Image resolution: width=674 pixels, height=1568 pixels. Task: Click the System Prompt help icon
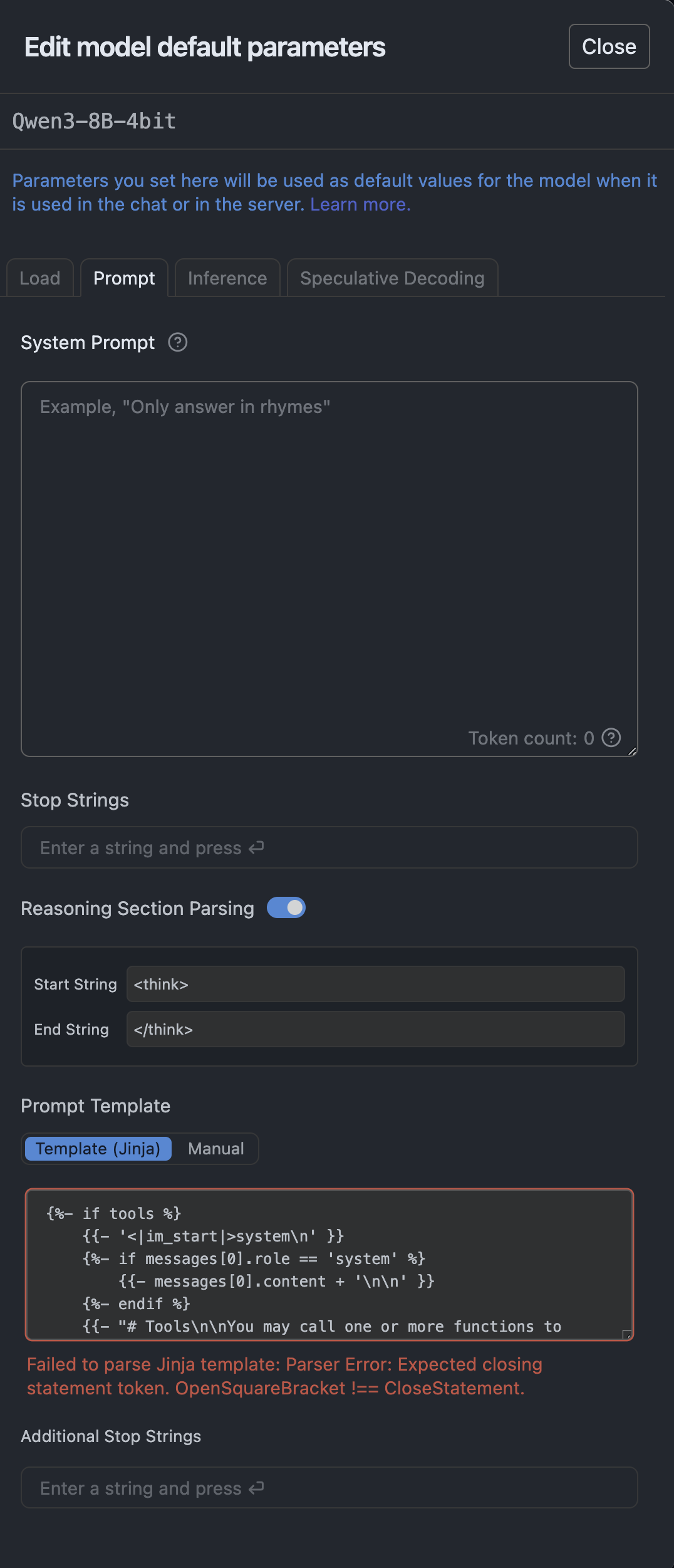pyautogui.click(x=177, y=342)
